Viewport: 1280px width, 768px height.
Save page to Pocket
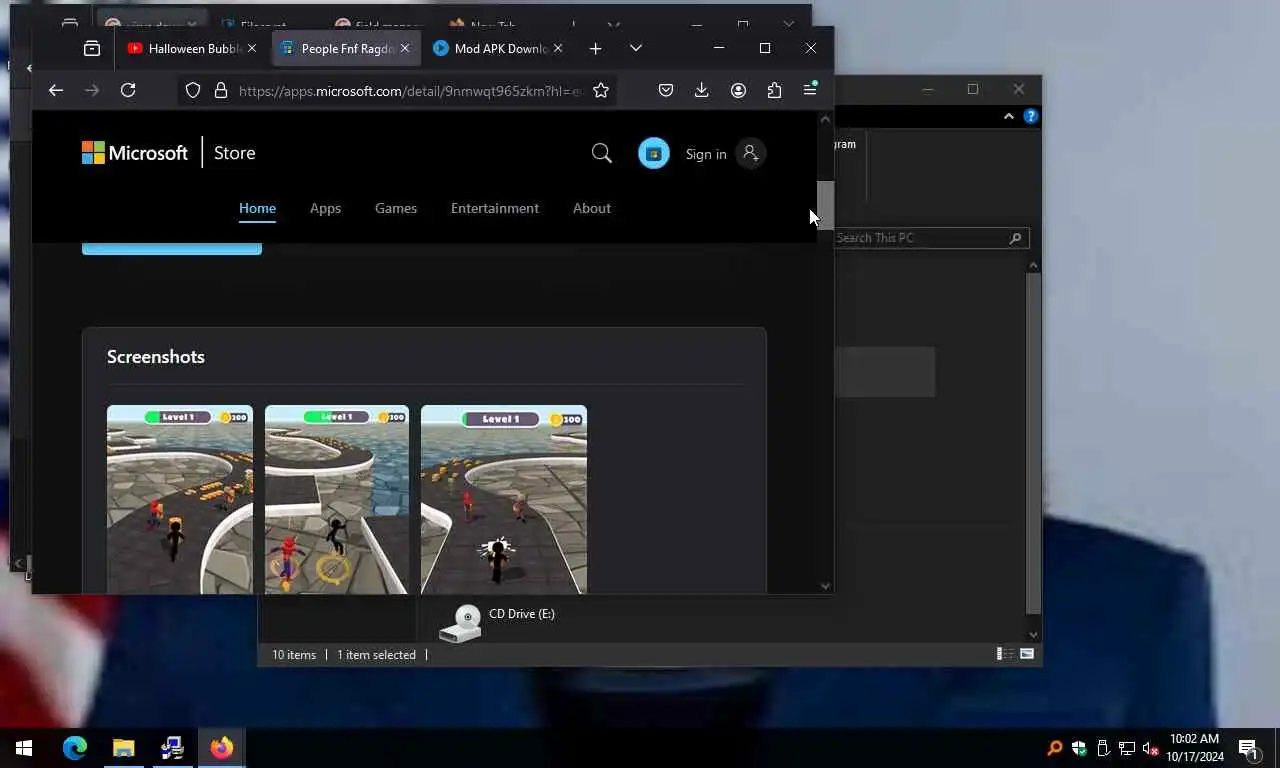coord(666,90)
